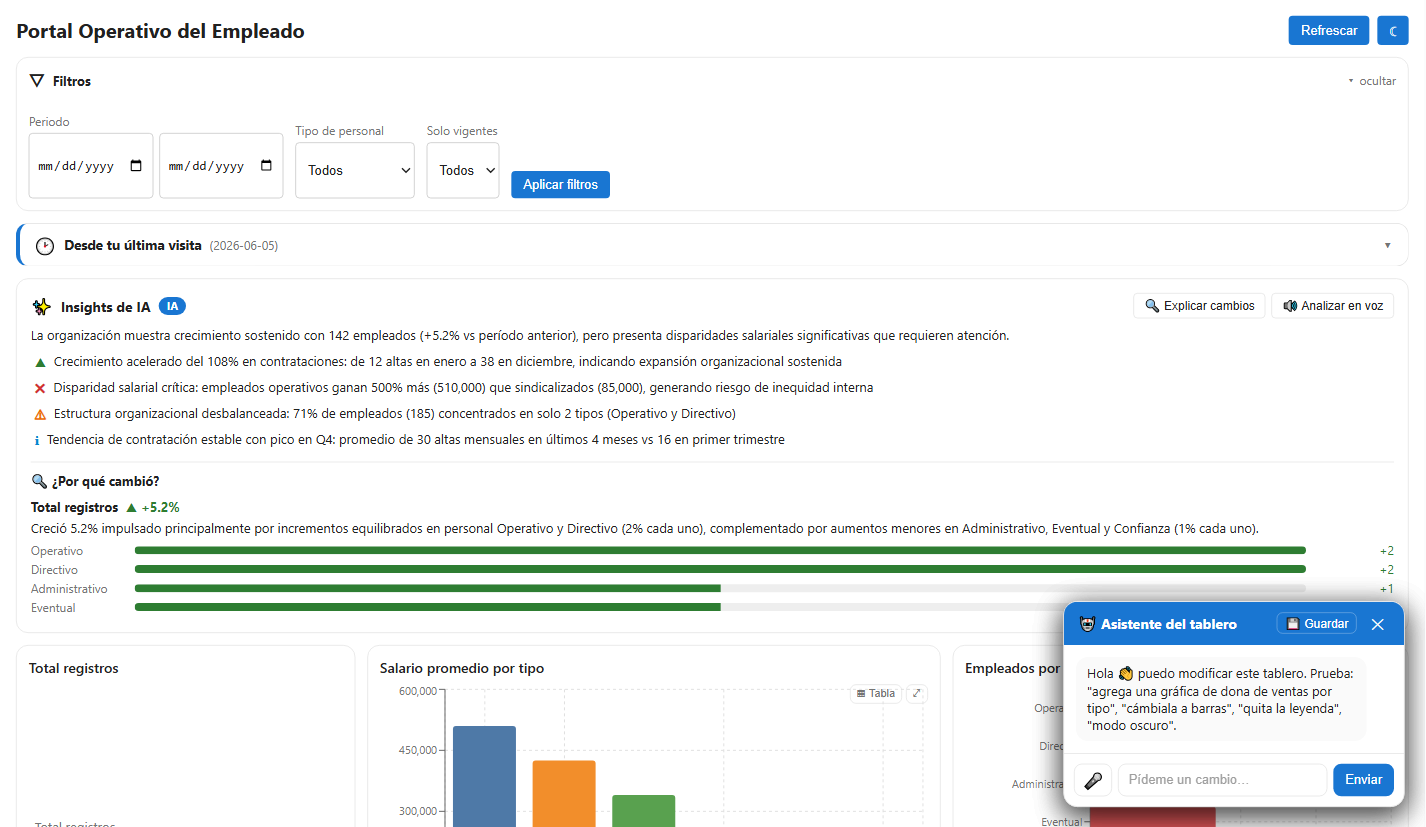Screen dimensions: 1426x827
Task: Click the Total registros card title
Action: [74, 668]
